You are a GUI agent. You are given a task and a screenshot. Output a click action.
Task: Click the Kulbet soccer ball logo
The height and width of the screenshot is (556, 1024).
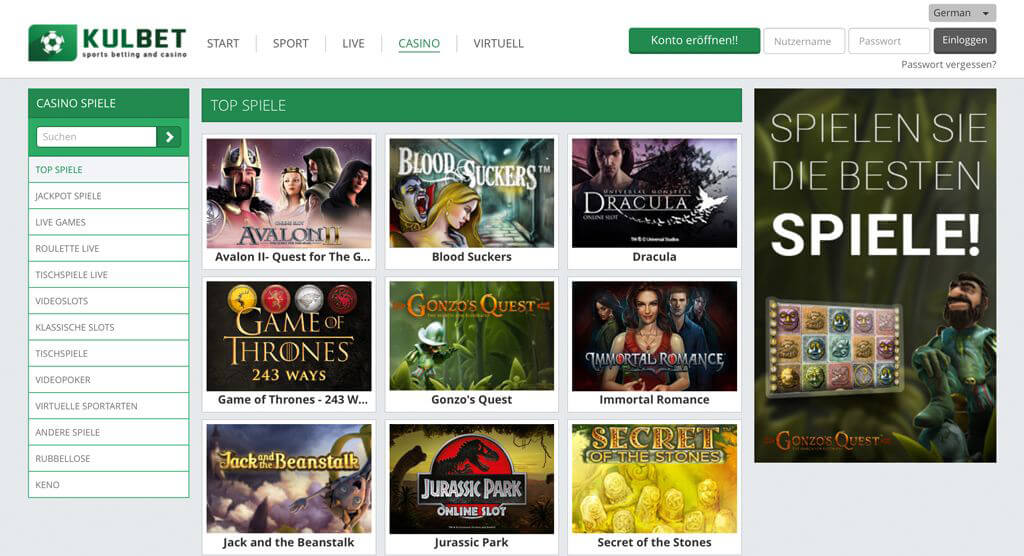coord(53,43)
